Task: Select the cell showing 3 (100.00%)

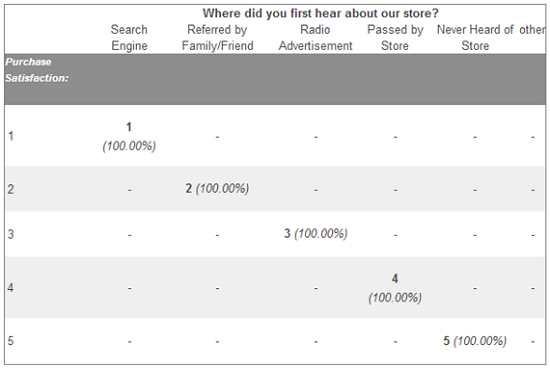Action: click(x=315, y=234)
